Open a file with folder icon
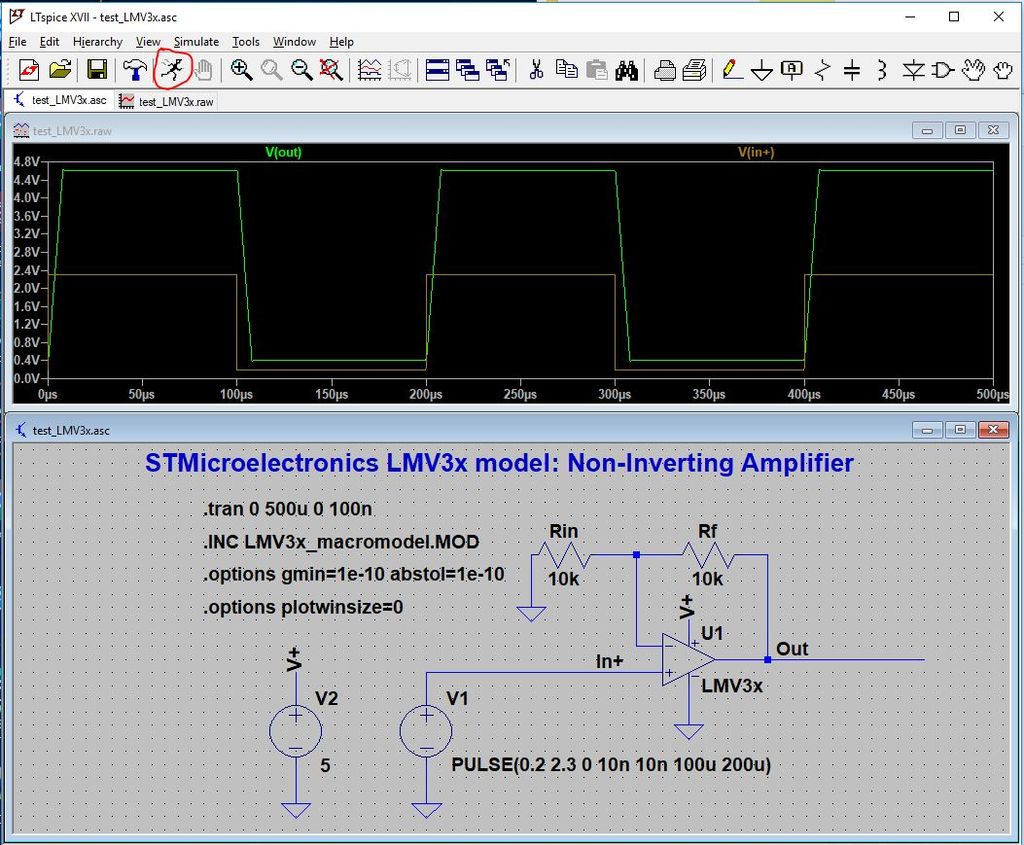The width and height of the screenshot is (1024, 845). click(x=60, y=70)
